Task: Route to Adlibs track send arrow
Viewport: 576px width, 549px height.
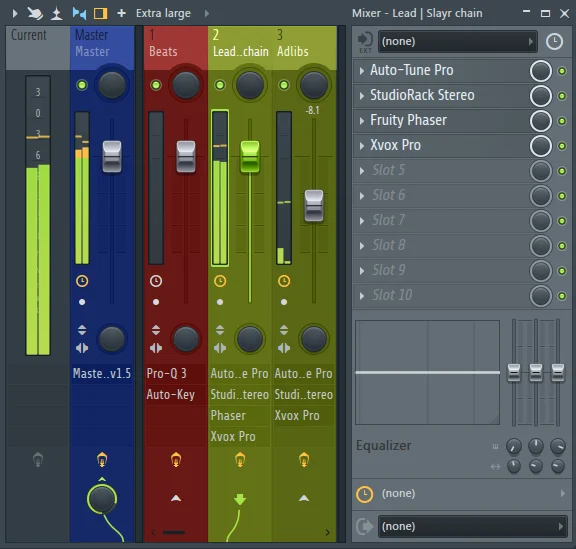Action: (304, 498)
